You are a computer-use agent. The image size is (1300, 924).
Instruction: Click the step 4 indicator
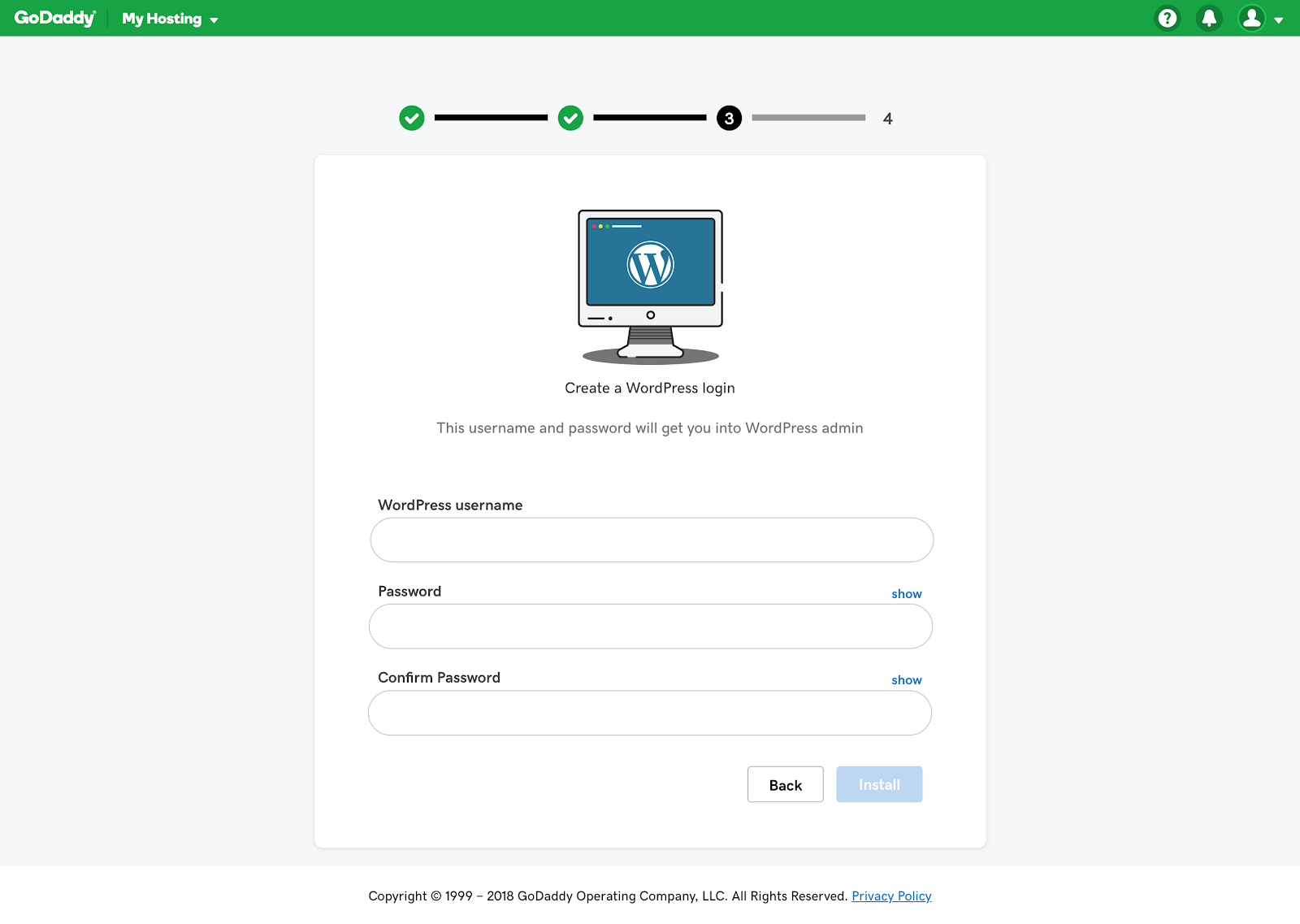pos(888,119)
